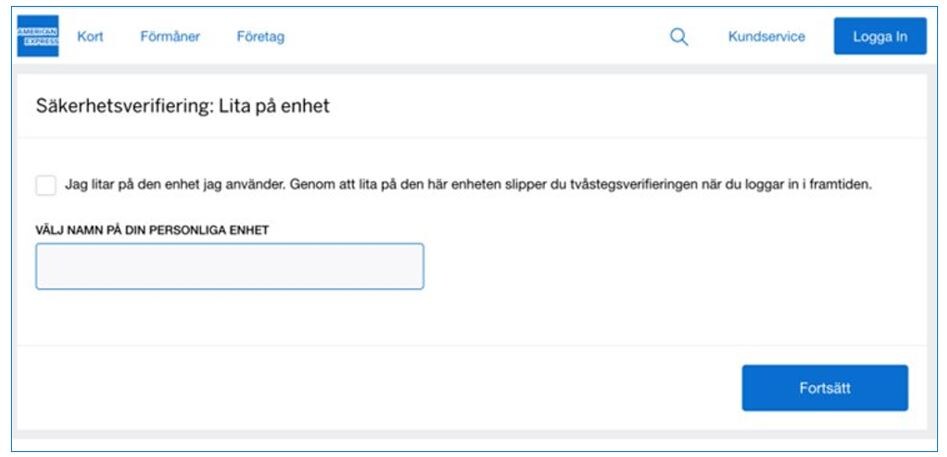The width and height of the screenshot is (947, 457).
Task: Click the 'Säkerhetsverifiering: Lita på enhet' heading
Action: pos(183,105)
